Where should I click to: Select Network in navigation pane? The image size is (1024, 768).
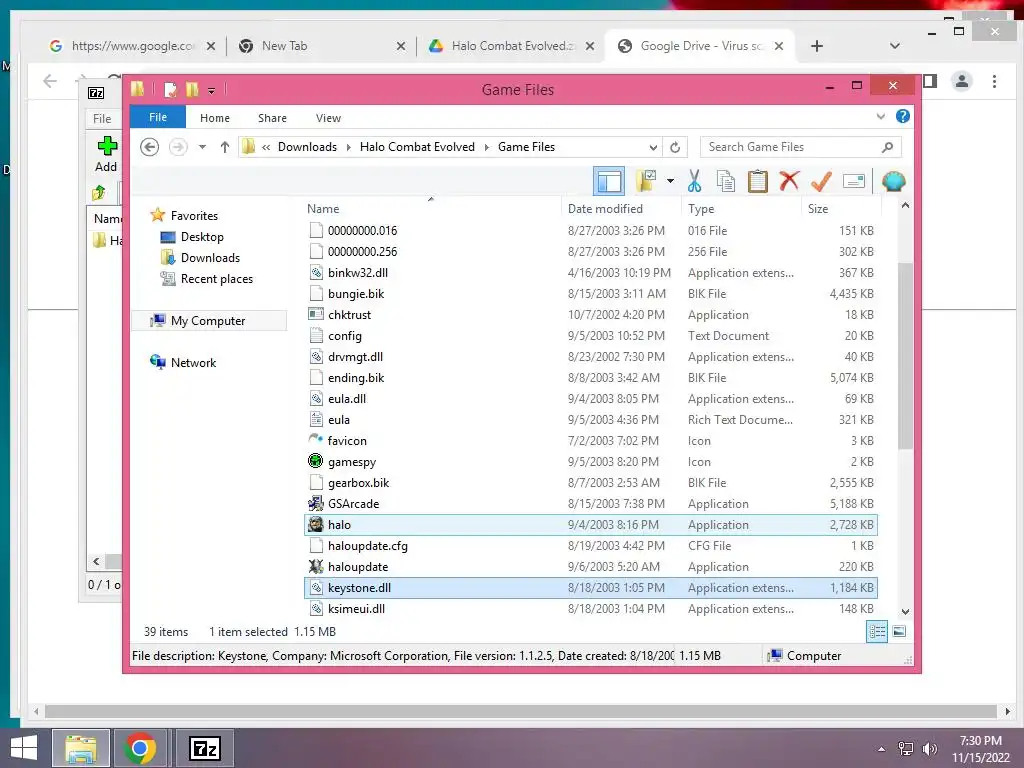coord(193,362)
